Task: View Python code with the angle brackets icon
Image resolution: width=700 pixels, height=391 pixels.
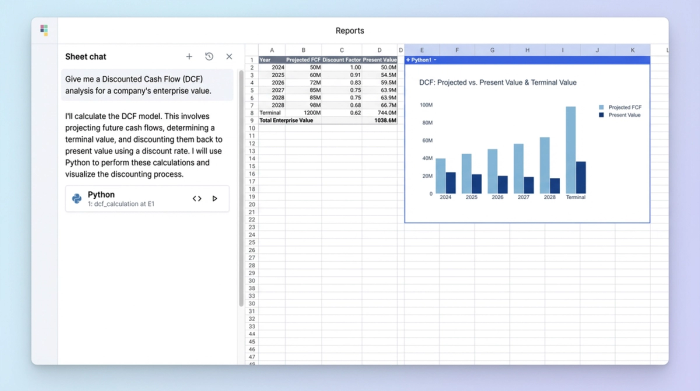Action: 197,199
